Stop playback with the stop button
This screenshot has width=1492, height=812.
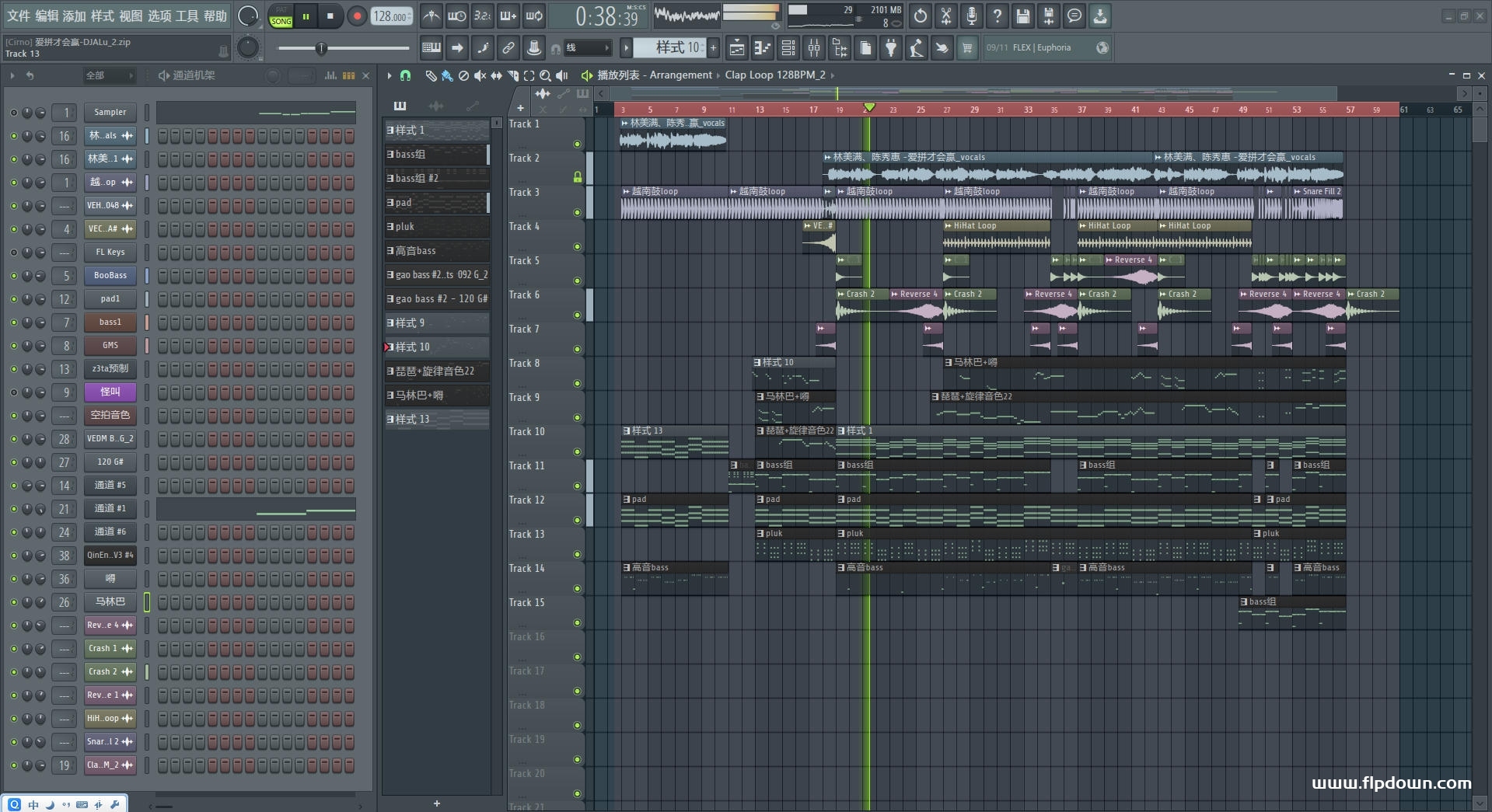[x=330, y=16]
